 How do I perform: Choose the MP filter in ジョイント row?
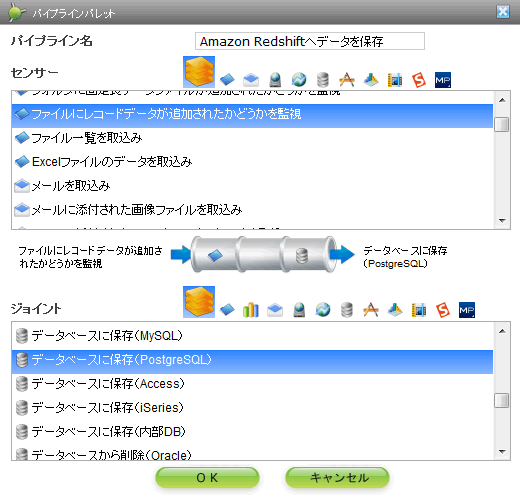(467, 310)
